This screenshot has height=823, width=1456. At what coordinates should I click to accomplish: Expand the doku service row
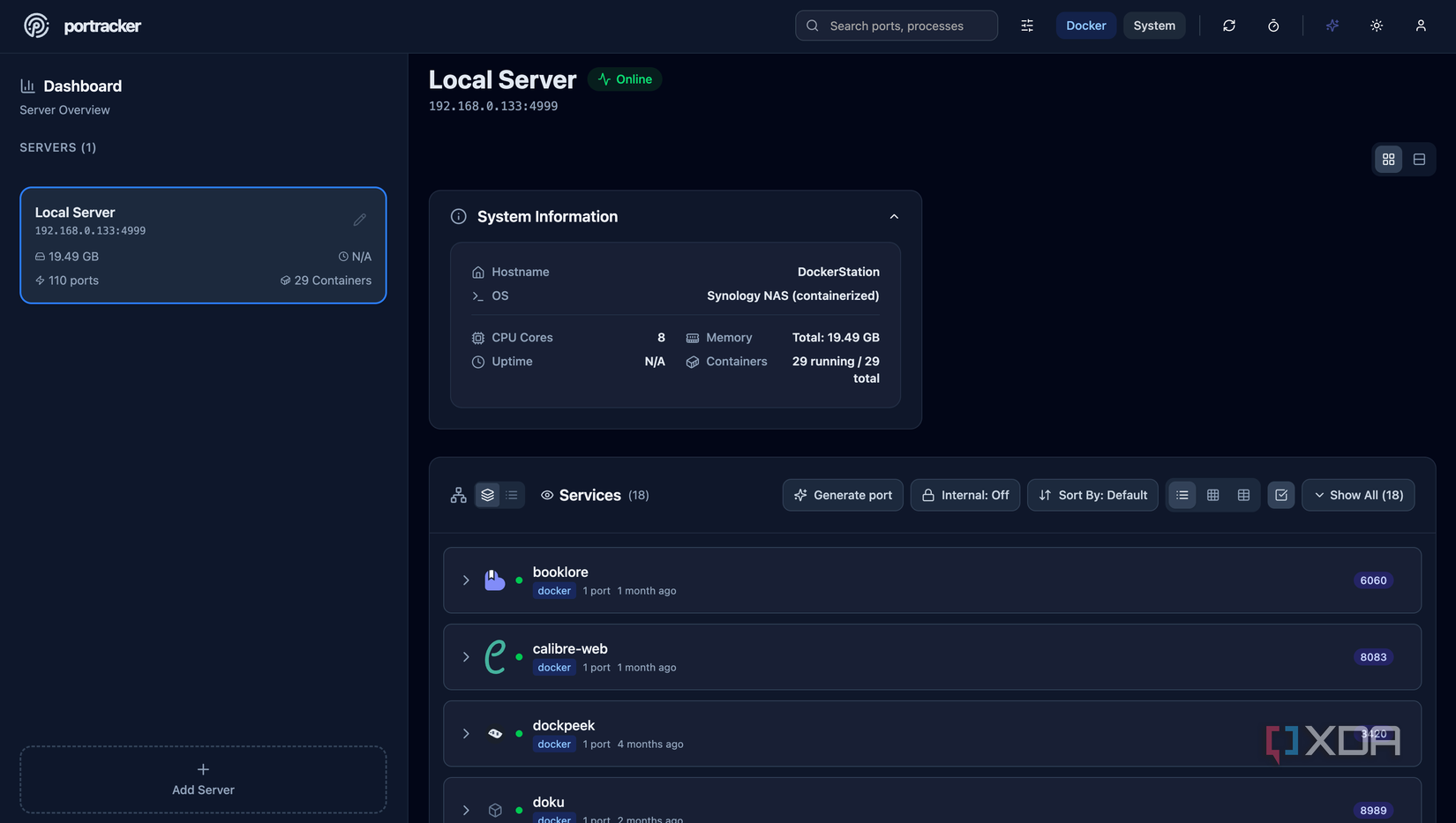tap(466, 811)
